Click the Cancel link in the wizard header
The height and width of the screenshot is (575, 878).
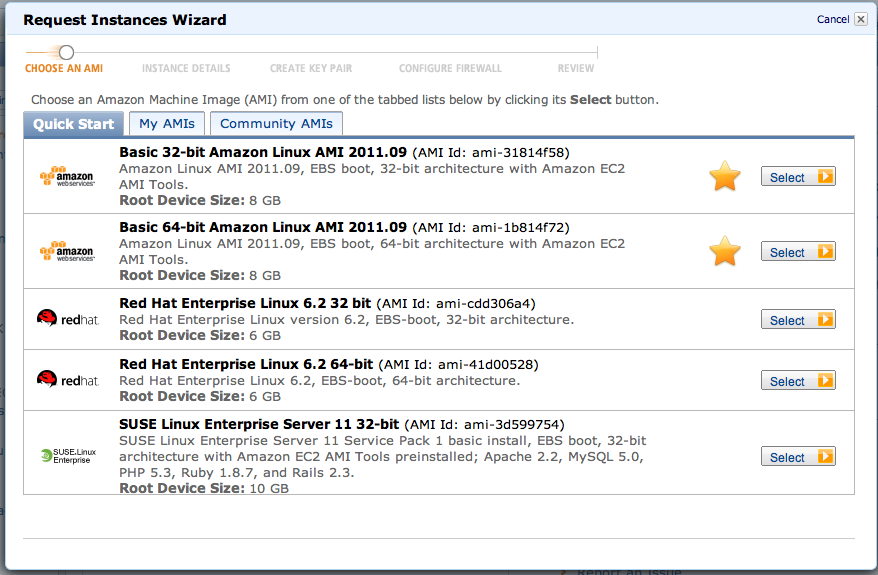tap(833, 19)
